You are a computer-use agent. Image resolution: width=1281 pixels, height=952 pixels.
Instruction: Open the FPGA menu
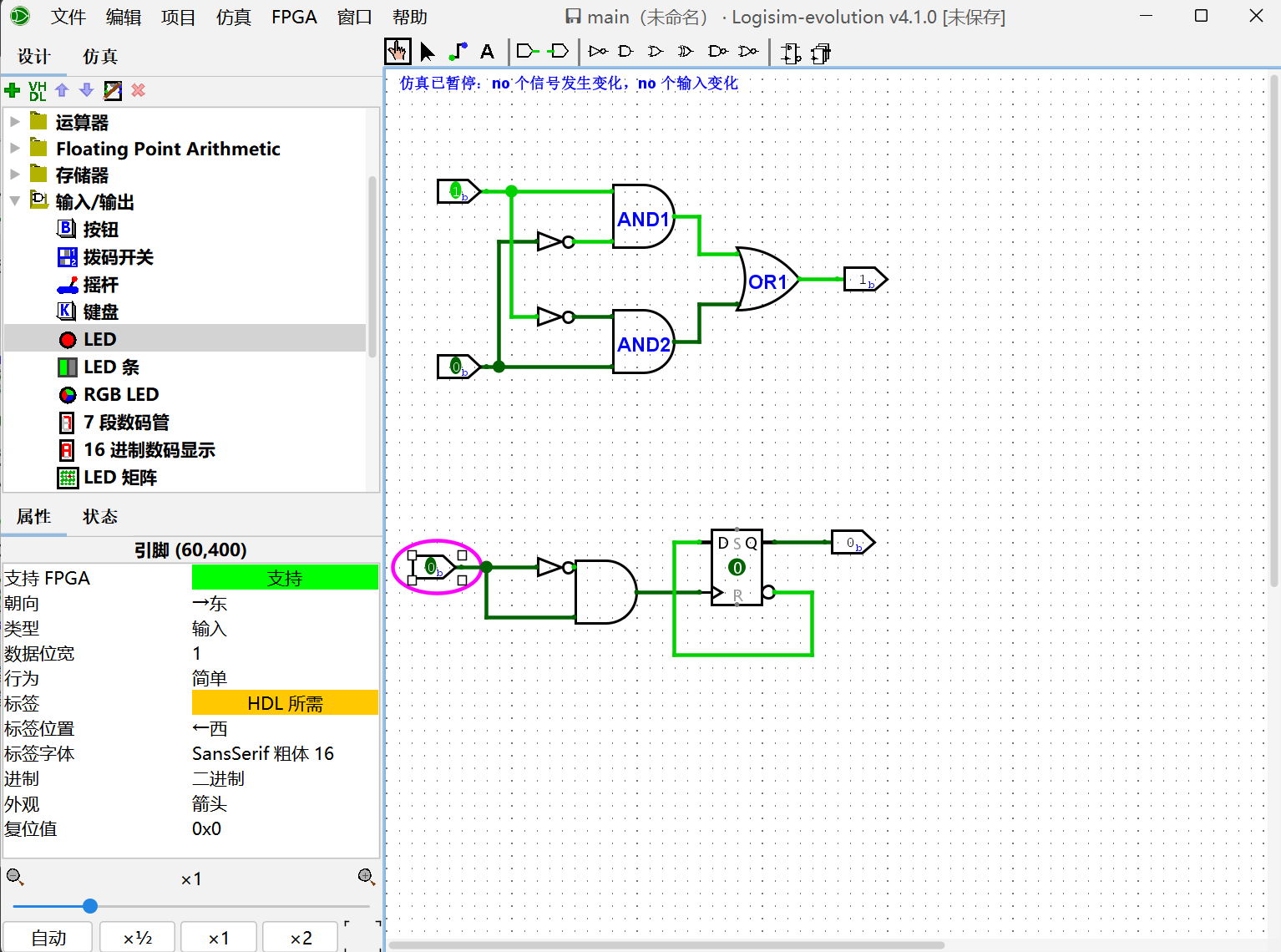pyautogui.click(x=294, y=17)
